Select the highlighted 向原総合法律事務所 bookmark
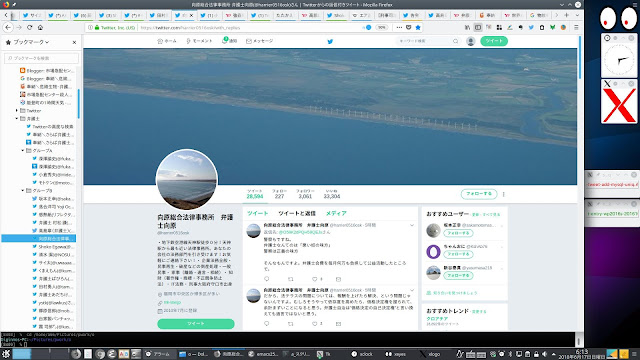640x360 pixels. [39, 238]
